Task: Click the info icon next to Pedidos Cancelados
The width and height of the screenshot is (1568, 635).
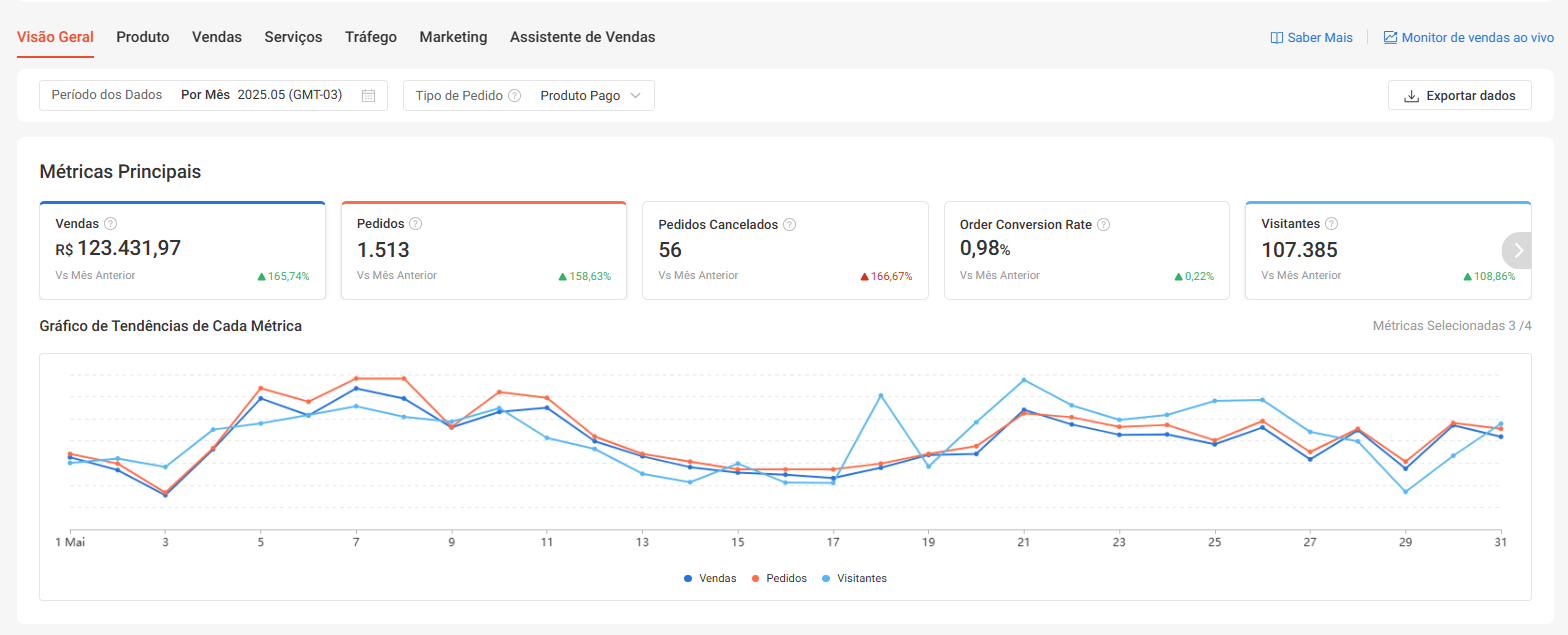Action: point(789,225)
